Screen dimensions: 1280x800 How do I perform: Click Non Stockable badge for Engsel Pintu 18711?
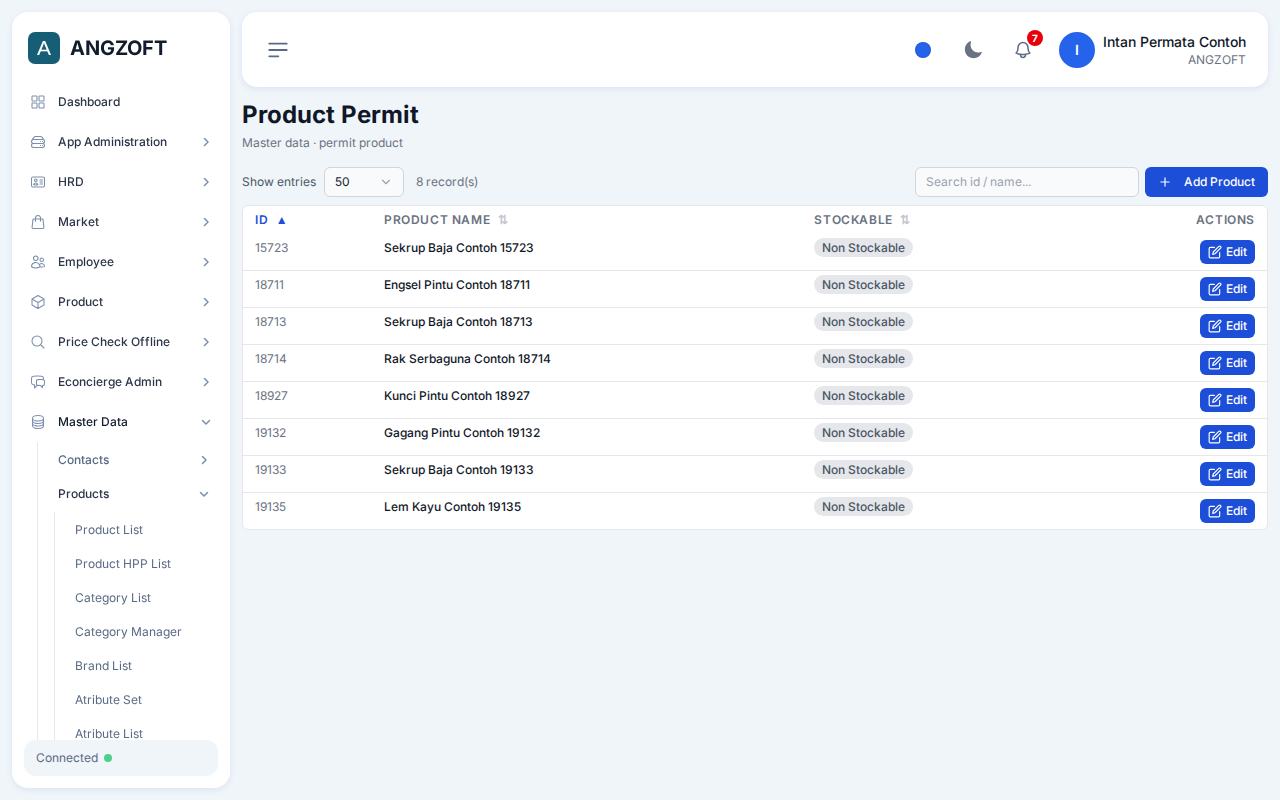863,285
